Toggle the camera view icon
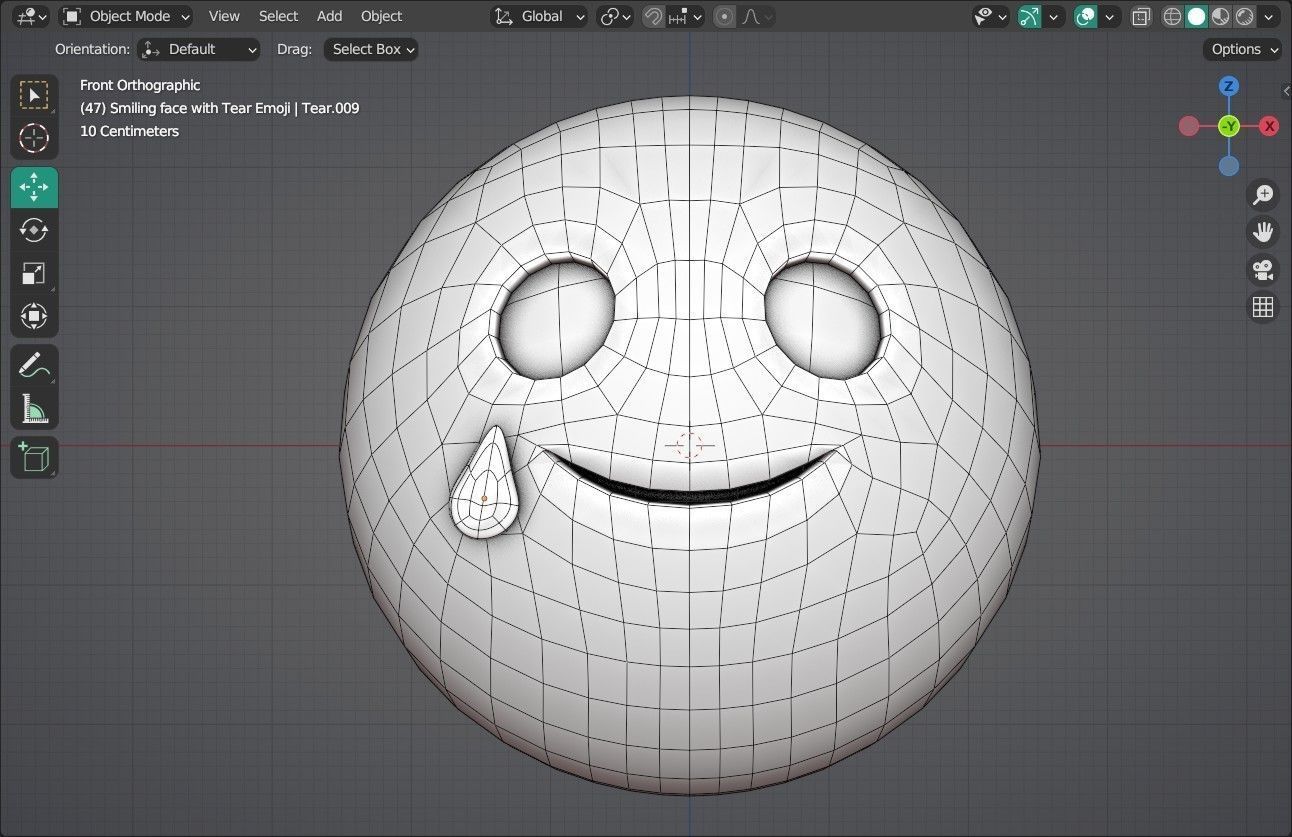Image resolution: width=1292 pixels, height=837 pixels. [x=1263, y=270]
